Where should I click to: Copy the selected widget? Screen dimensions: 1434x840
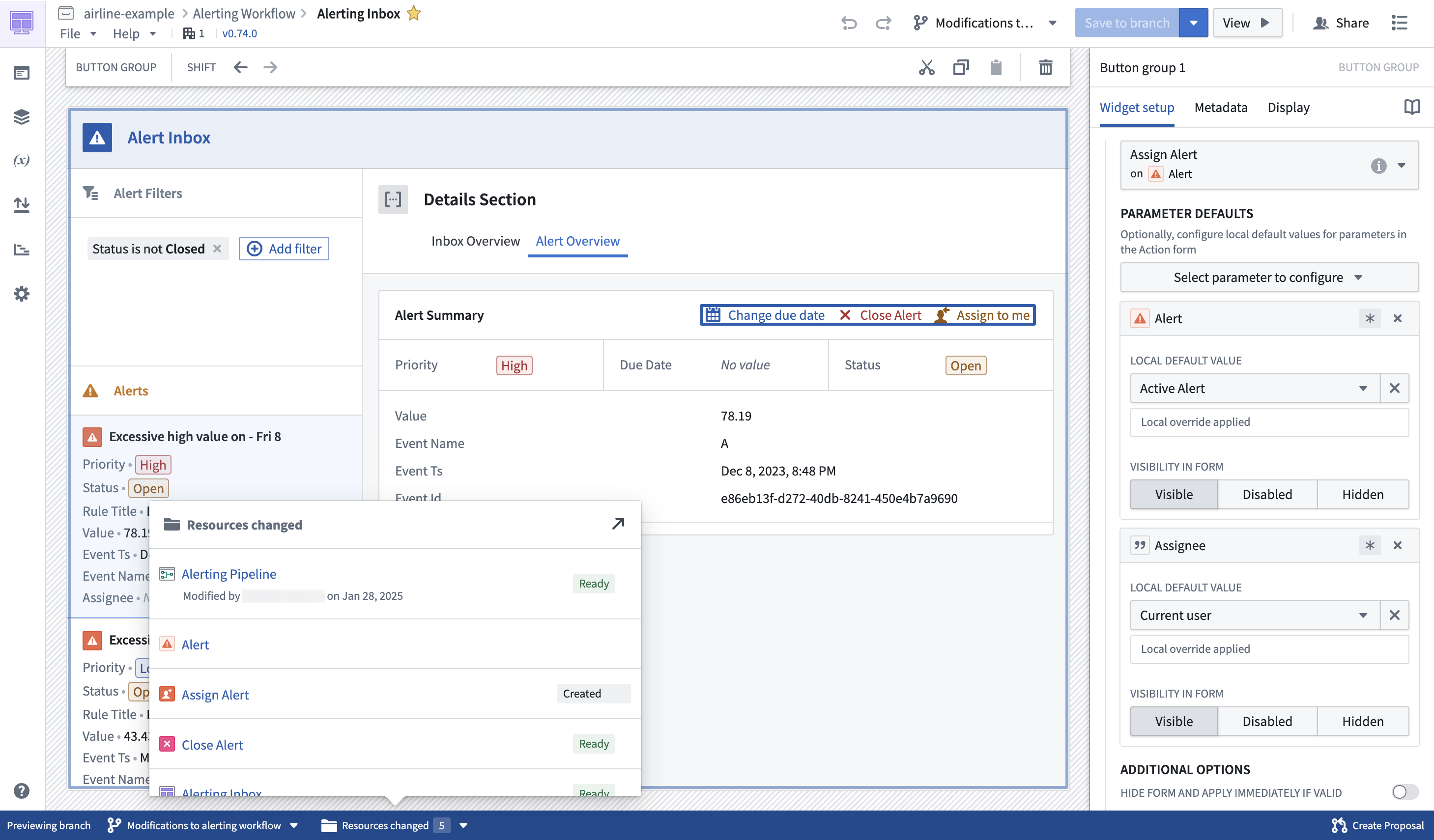click(x=961, y=67)
